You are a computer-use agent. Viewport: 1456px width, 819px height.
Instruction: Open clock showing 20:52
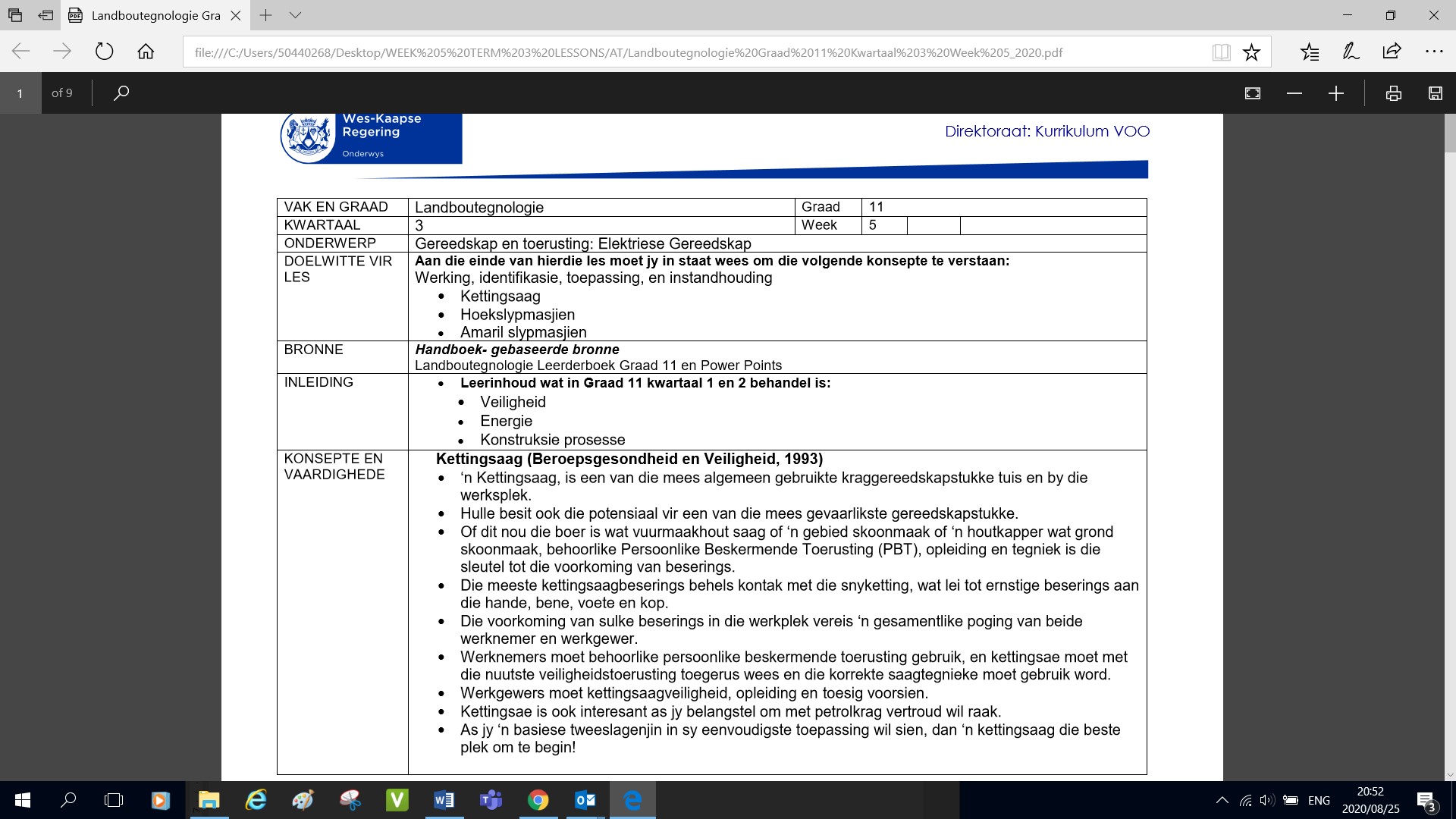pos(1370,800)
